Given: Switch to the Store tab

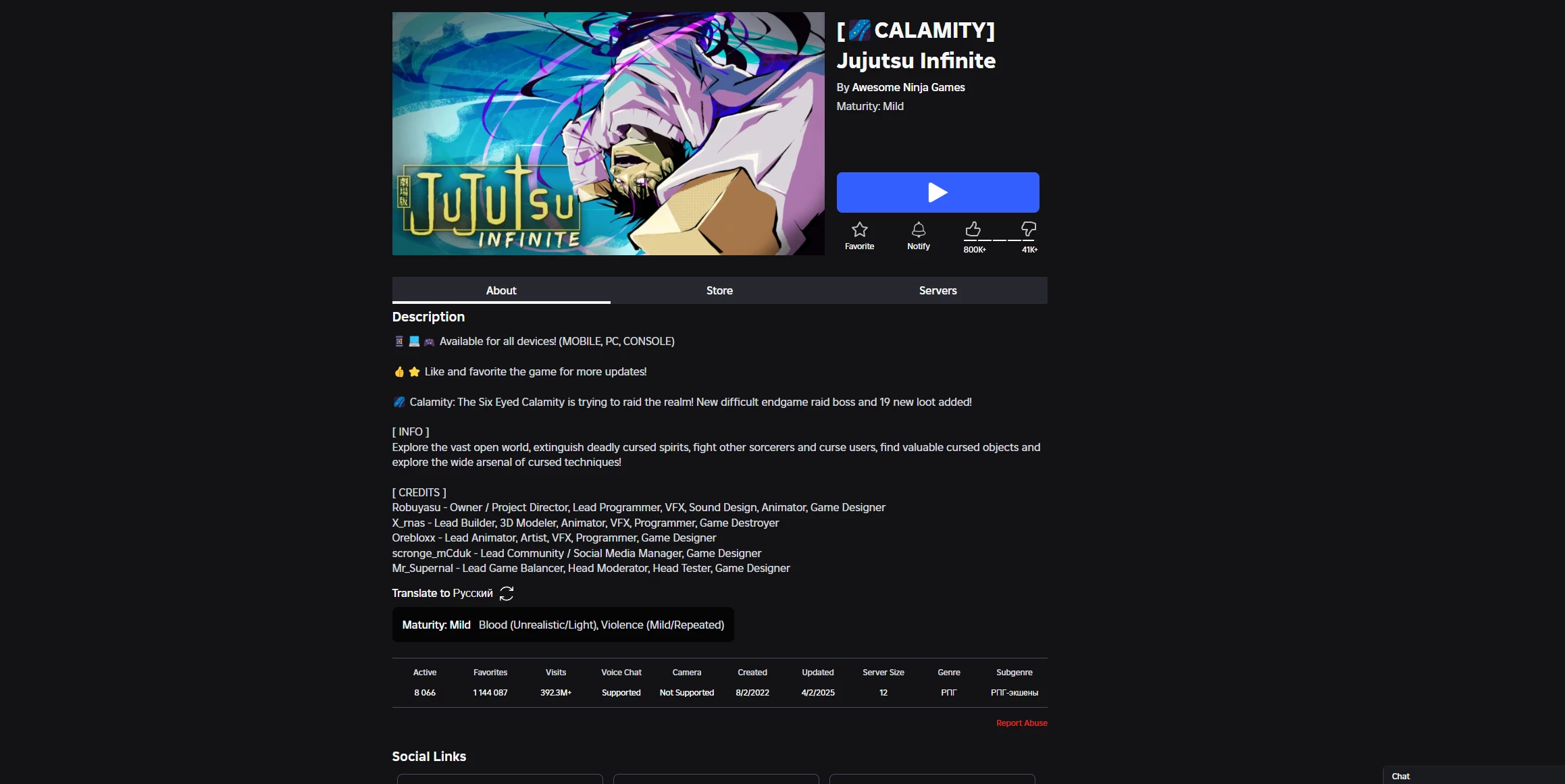Looking at the screenshot, I should [719, 290].
